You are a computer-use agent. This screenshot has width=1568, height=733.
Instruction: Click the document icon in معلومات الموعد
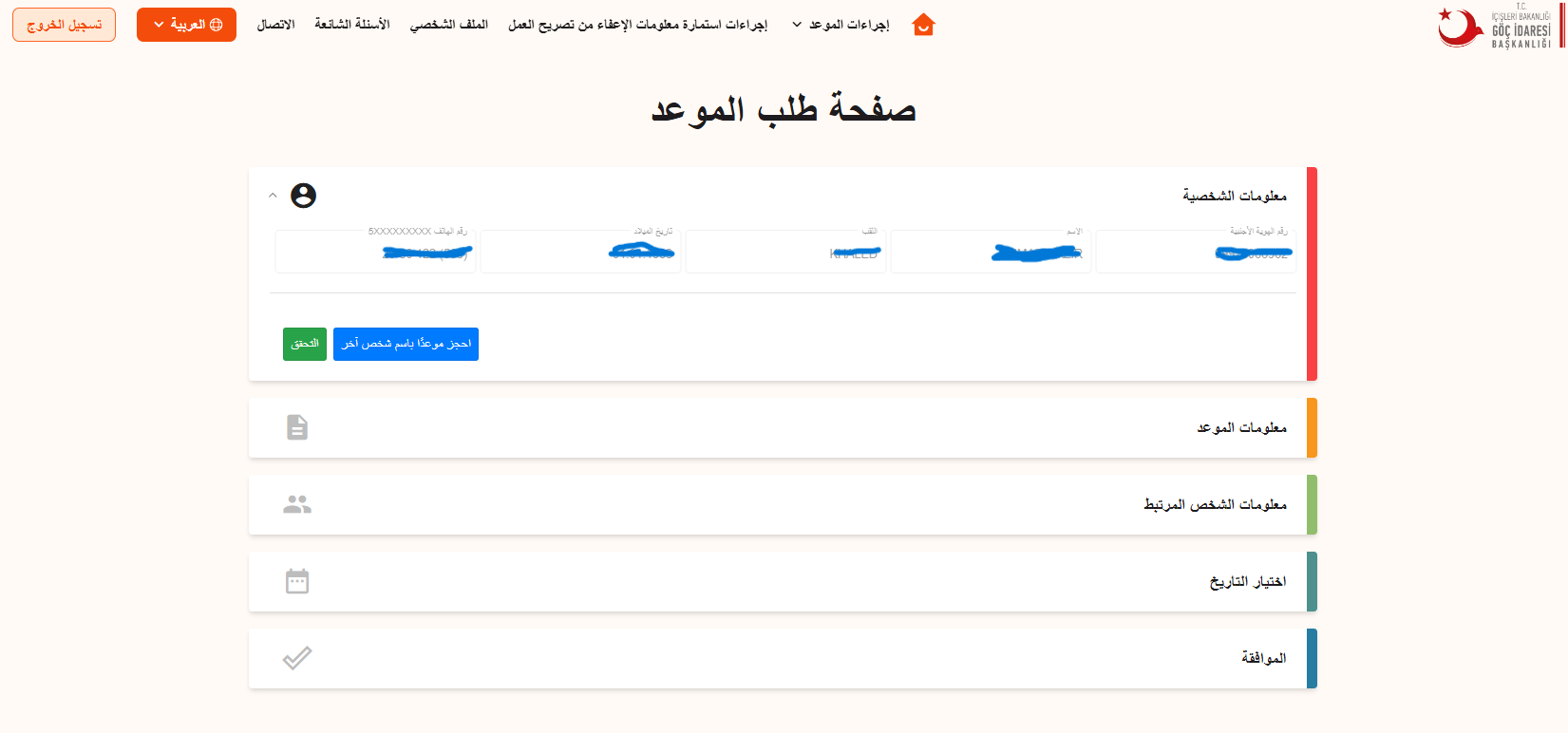(297, 427)
